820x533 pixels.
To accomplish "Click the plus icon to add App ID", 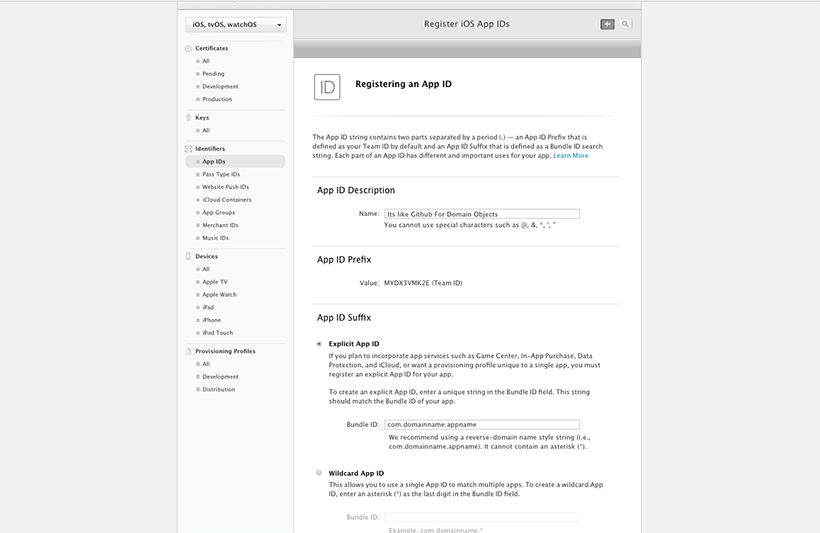I will click(x=607, y=24).
